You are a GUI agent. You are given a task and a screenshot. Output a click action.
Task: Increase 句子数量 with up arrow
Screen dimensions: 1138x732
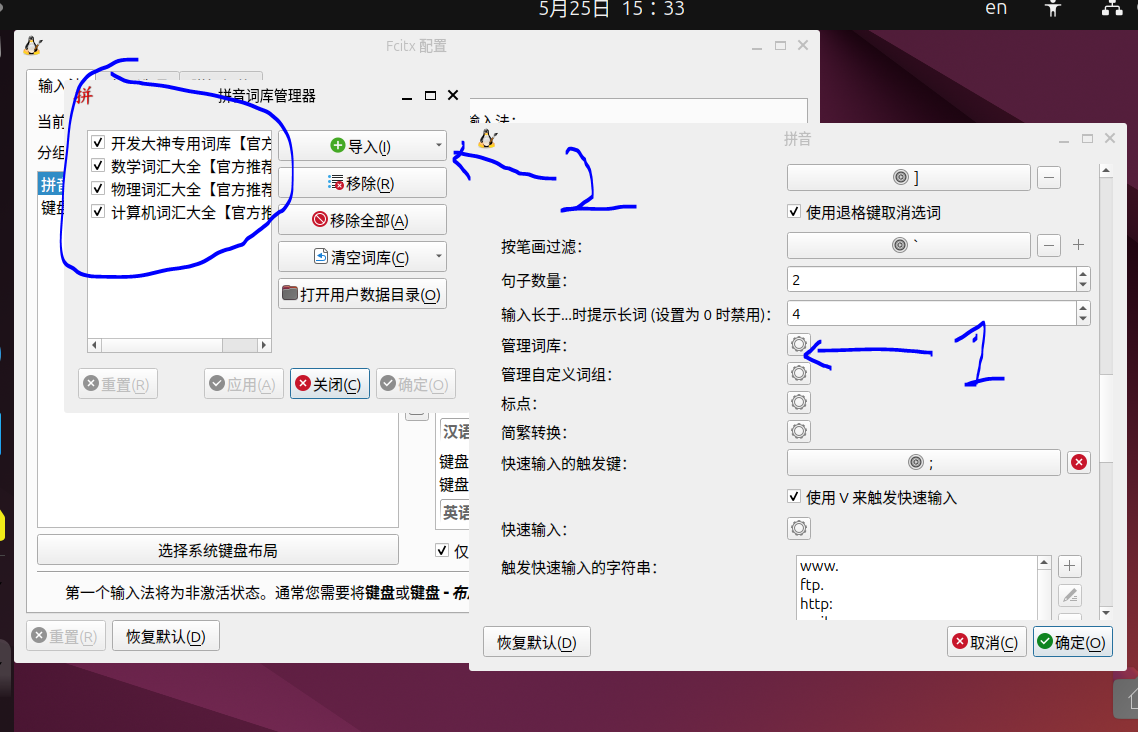click(1083, 274)
